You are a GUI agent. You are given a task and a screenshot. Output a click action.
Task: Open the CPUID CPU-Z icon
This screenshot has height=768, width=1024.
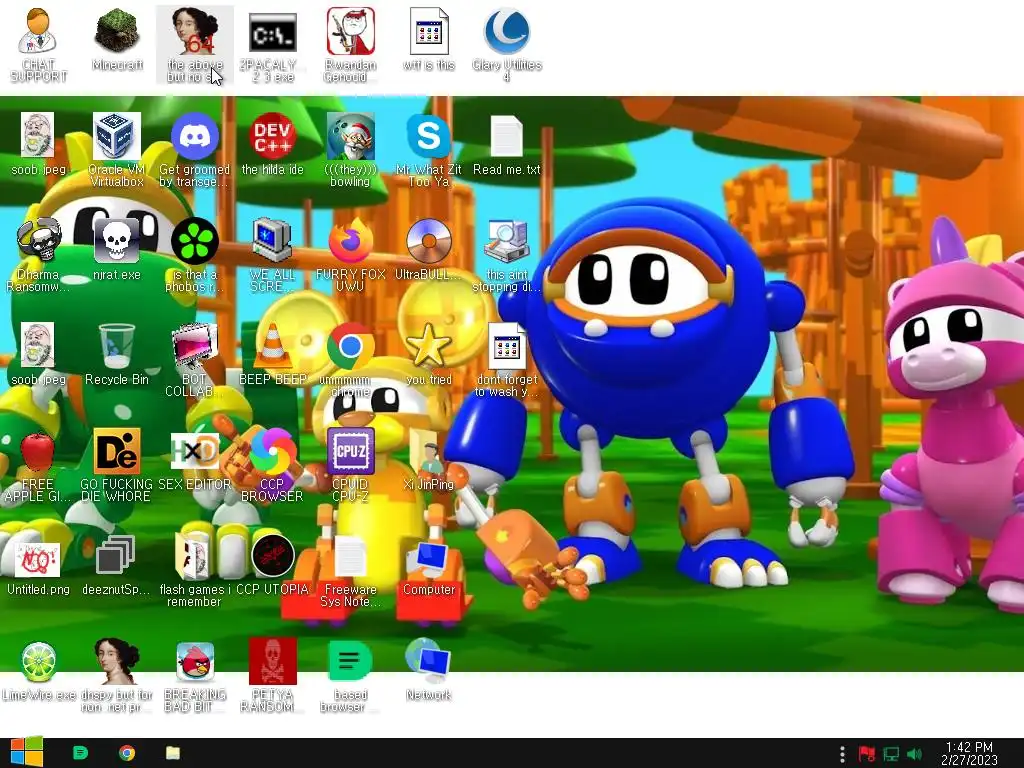351,451
